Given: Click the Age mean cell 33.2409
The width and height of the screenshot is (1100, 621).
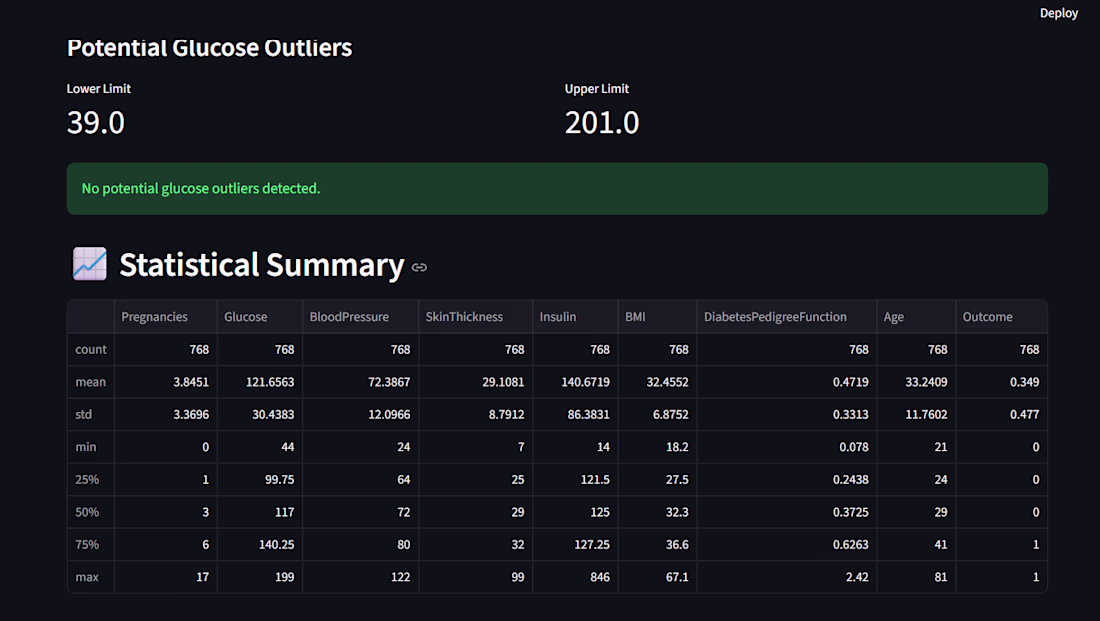Looking at the screenshot, I should [x=916, y=382].
